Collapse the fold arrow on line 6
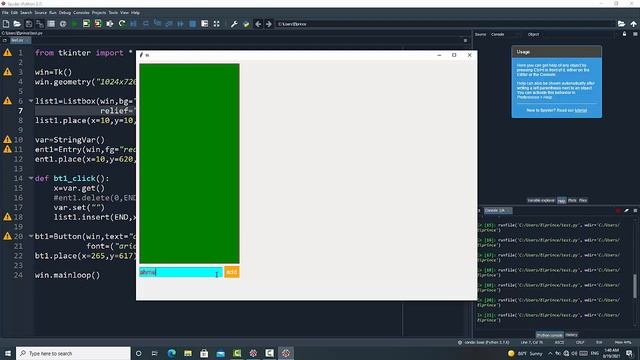Viewport: 640px width, 360px height. pyautogui.click(x=31, y=100)
